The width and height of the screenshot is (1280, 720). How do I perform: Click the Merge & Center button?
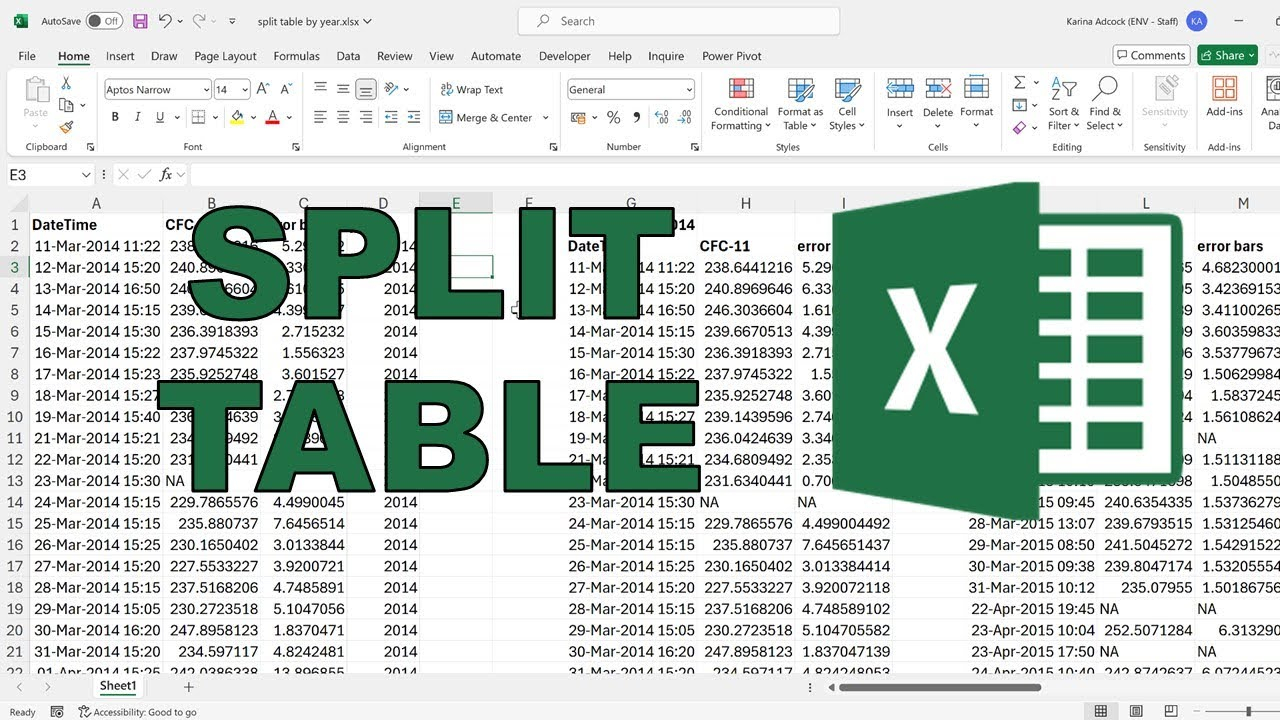point(487,117)
